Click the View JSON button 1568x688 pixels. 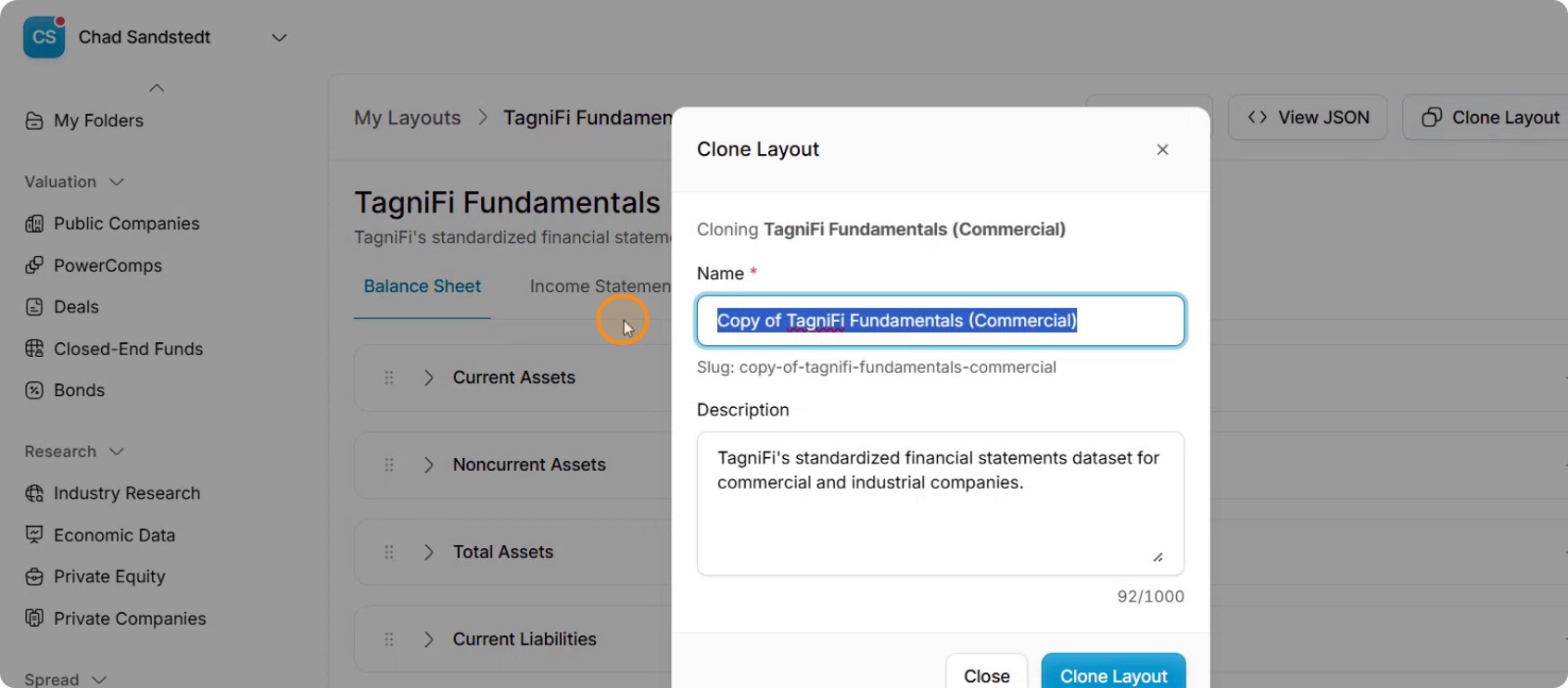[1308, 118]
